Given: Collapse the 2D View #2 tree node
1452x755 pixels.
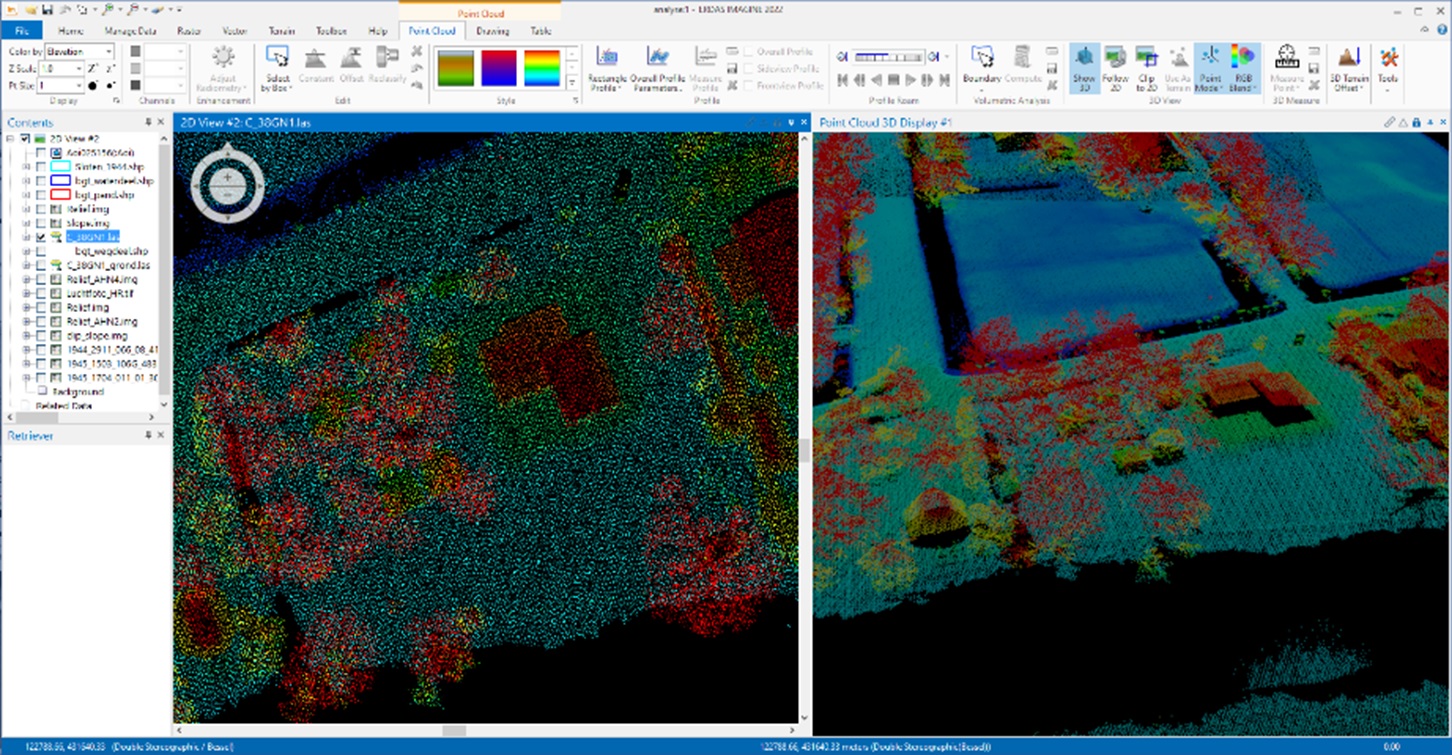Looking at the screenshot, I should click(11, 138).
